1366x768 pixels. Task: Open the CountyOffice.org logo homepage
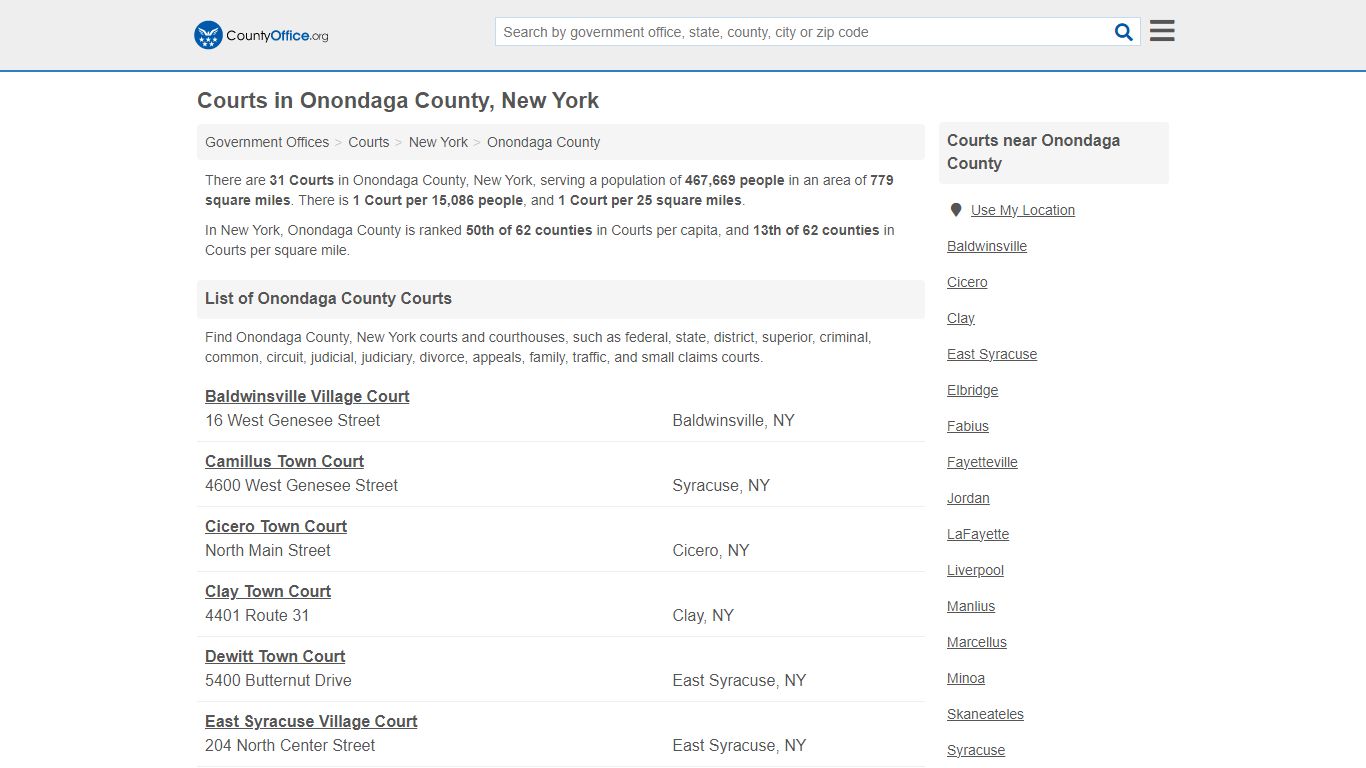click(261, 35)
